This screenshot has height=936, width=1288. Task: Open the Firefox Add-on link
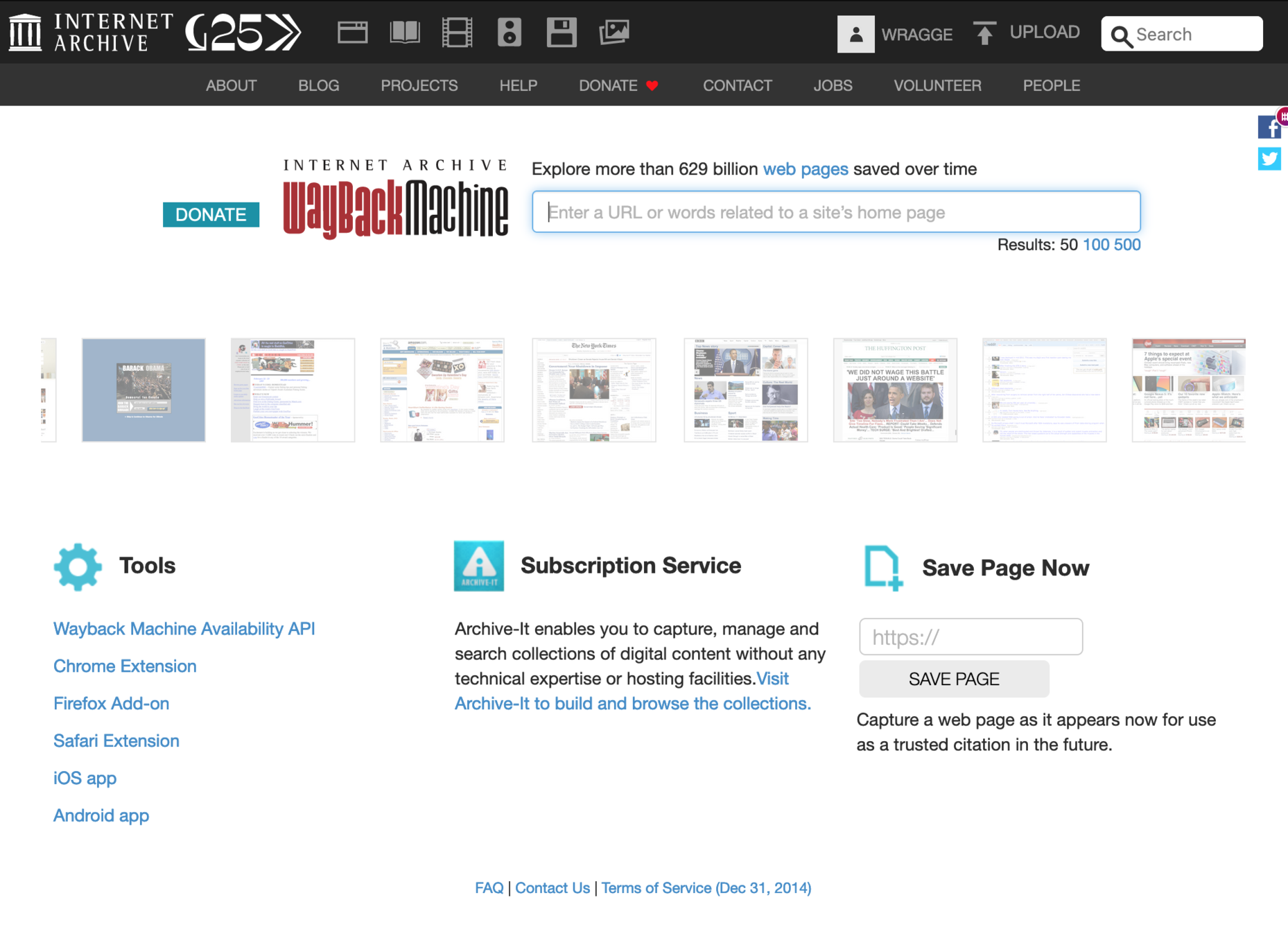(x=111, y=704)
